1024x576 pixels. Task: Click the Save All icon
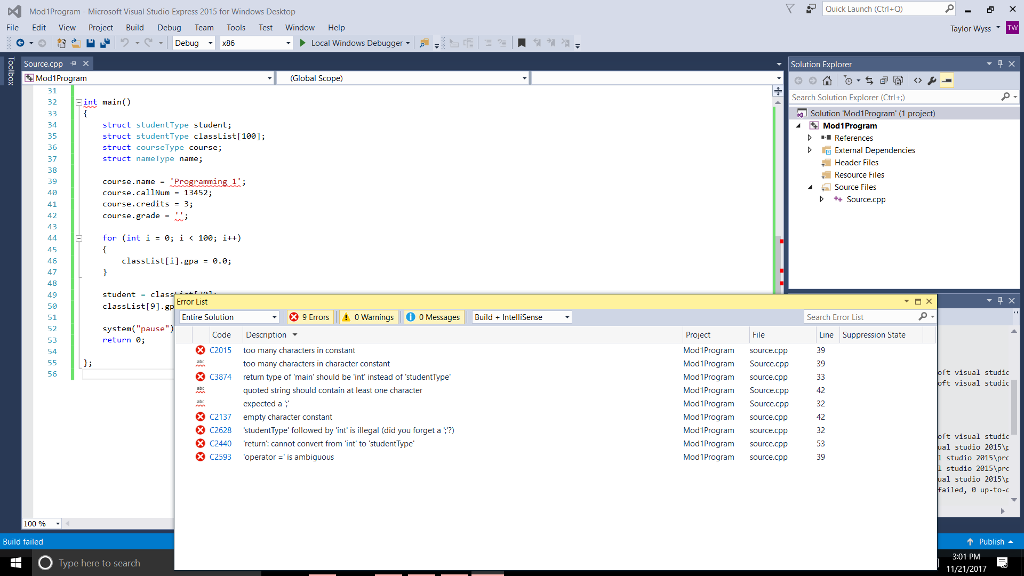(104, 41)
